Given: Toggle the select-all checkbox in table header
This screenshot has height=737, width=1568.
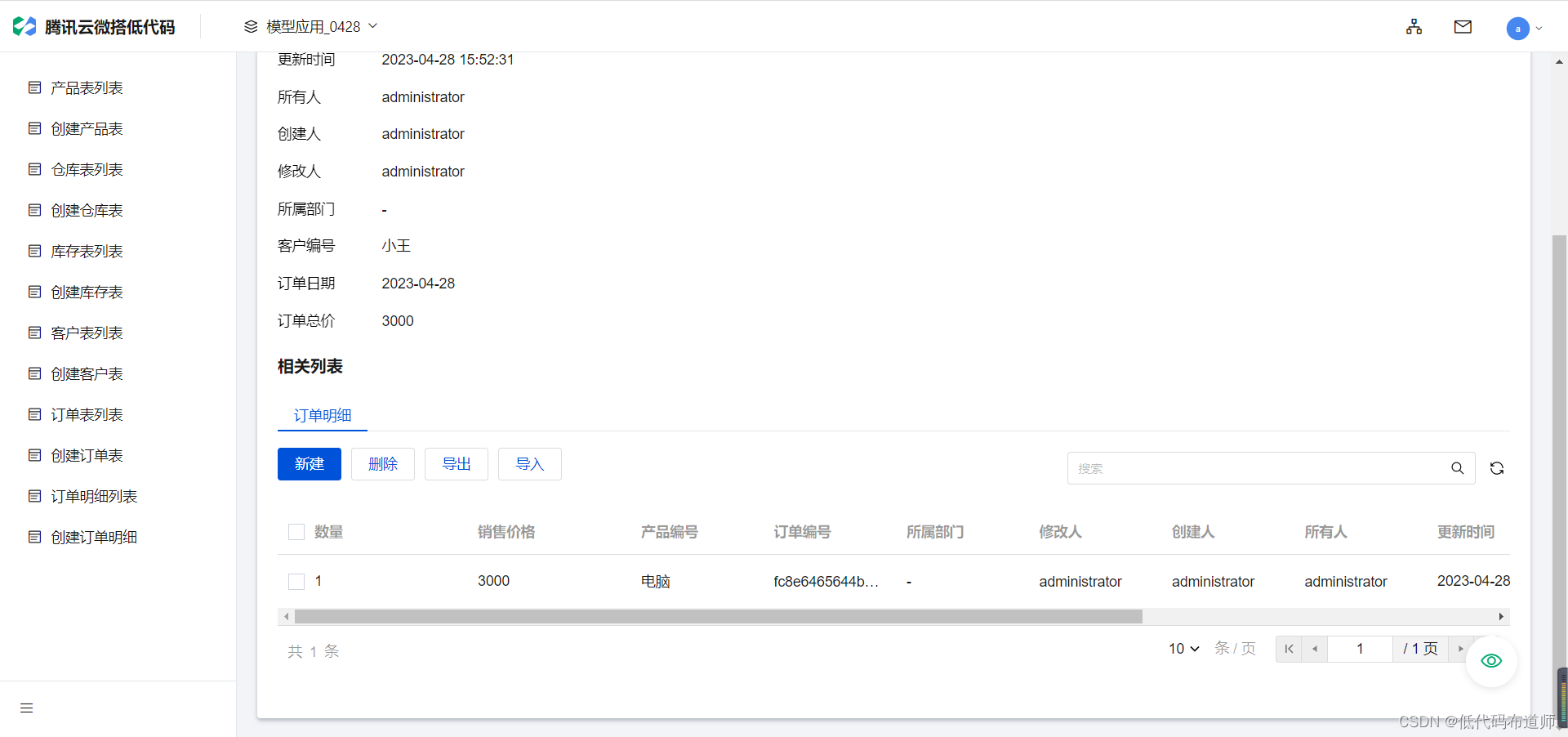Looking at the screenshot, I should click(x=296, y=532).
